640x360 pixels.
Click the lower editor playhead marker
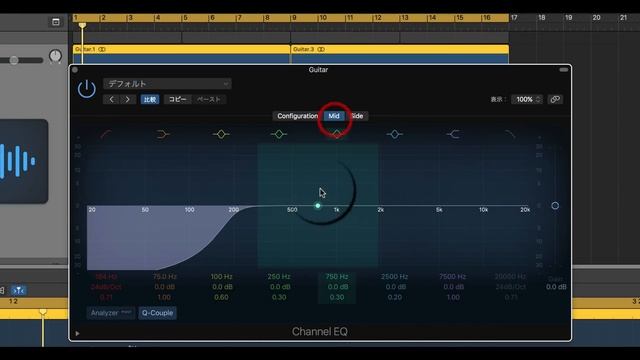[x=43, y=312]
